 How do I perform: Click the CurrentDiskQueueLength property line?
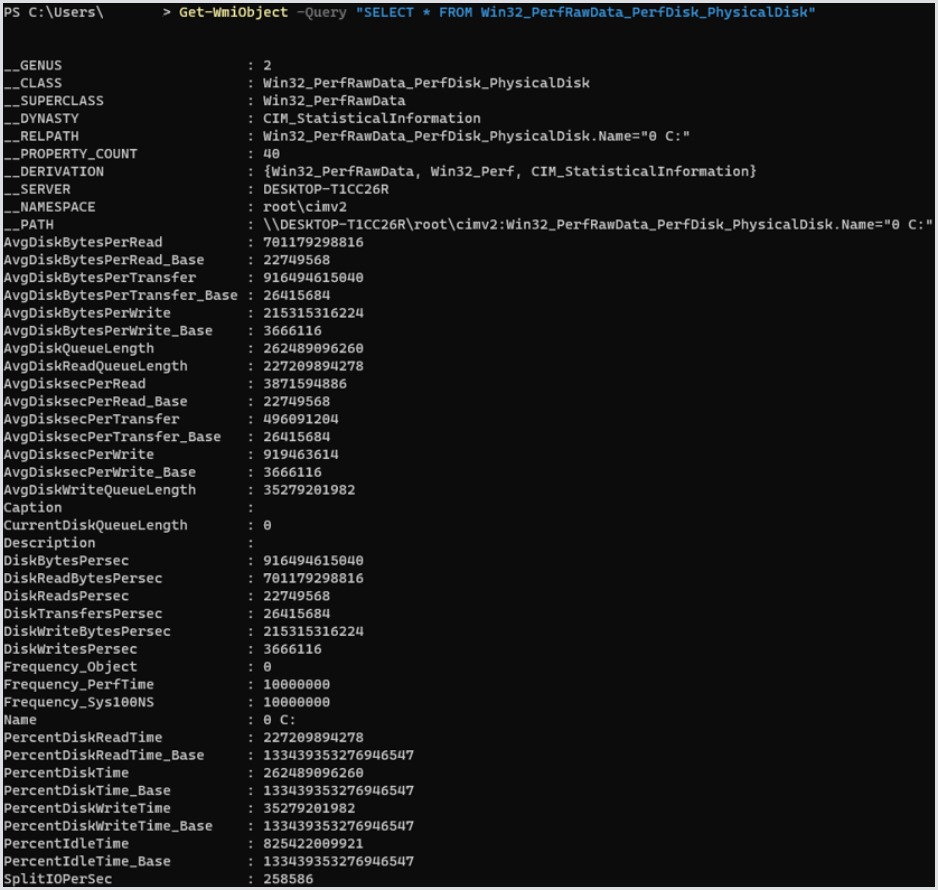[96, 525]
